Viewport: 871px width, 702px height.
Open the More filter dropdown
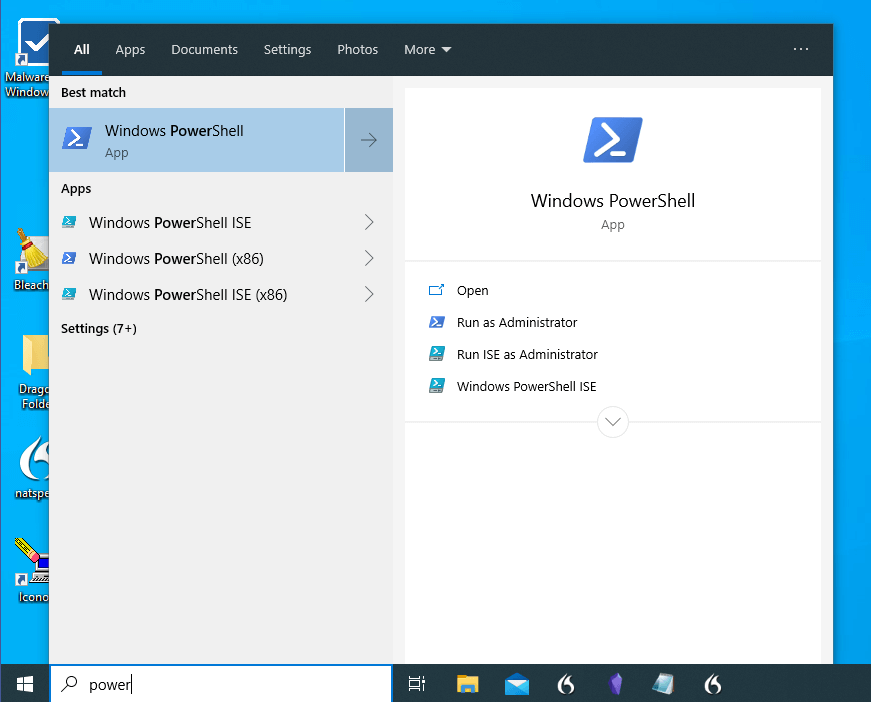click(x=427, y=50)
